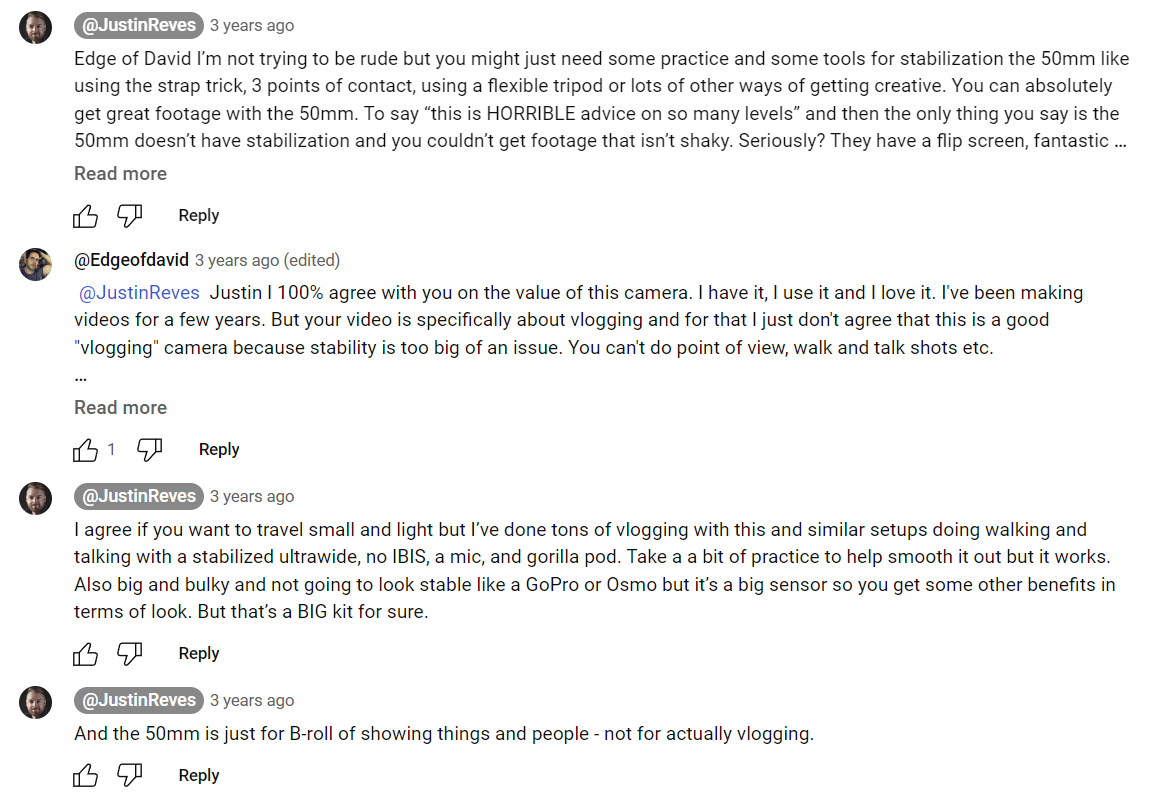This screenshot has height=793, width=1157.
Task: Open Edgeofdavid's '3 years ago (edited)' timestamp
Action: 267,260
